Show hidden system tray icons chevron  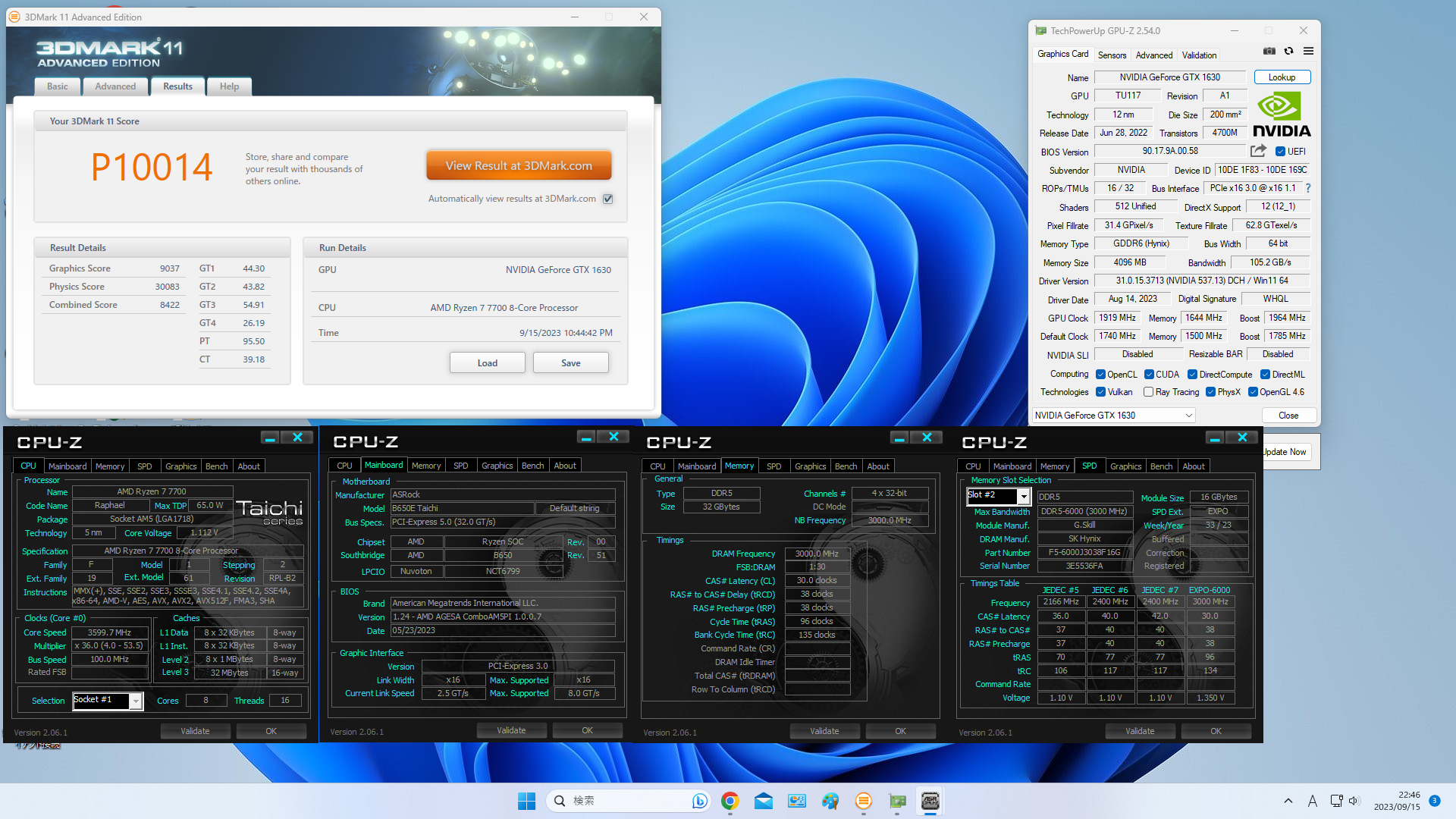point(1288,801)
